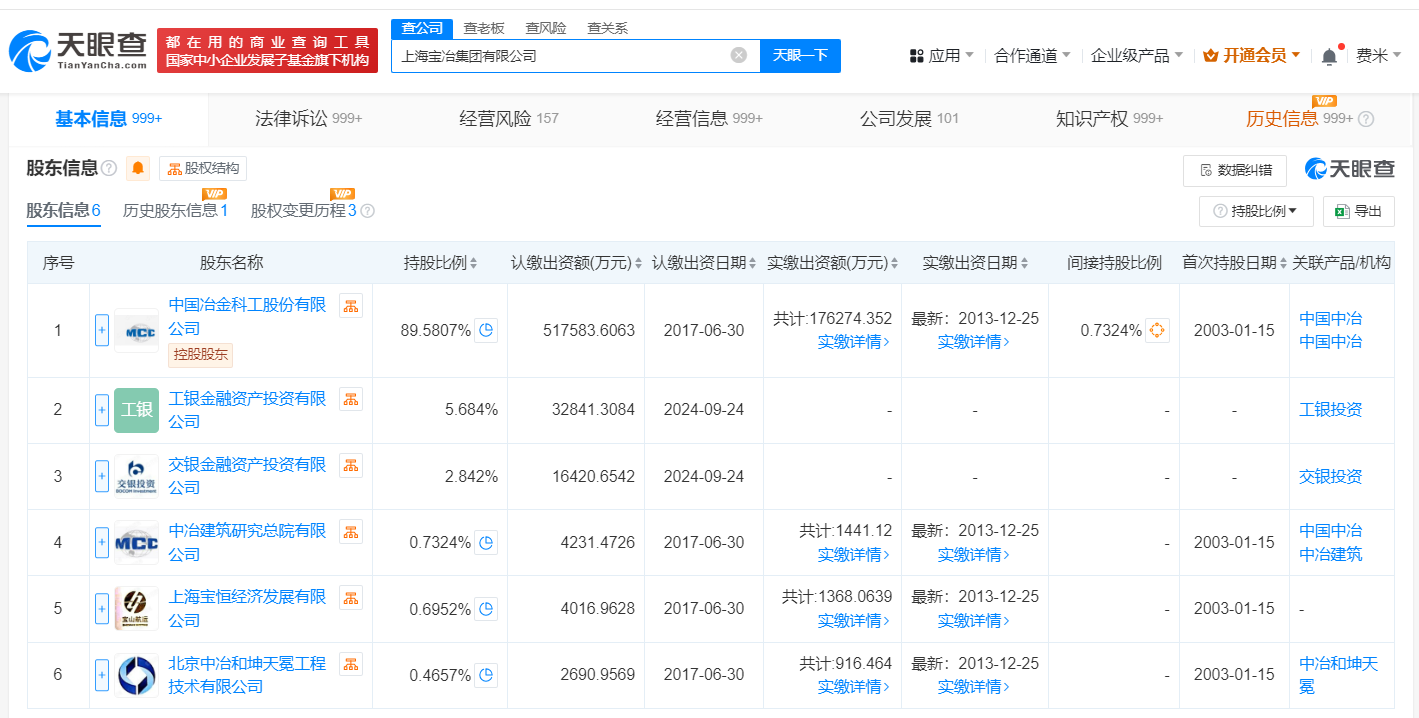Screen dimensions: 1419x718
Task: Open the 知识产权 tab
Action: point(1109,119)
